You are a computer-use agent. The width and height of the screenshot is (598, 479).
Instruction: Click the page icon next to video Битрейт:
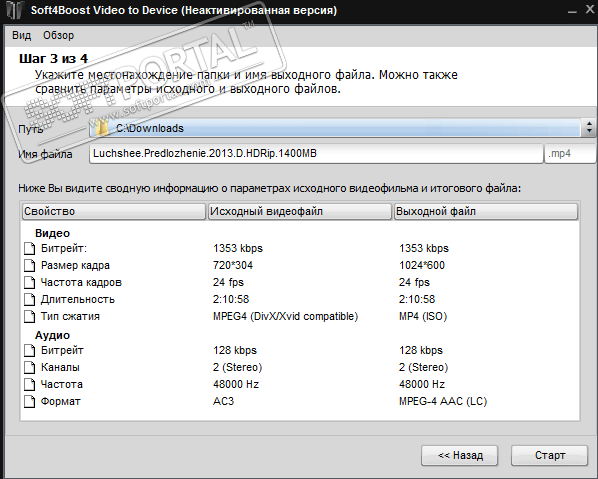point(29,249)
